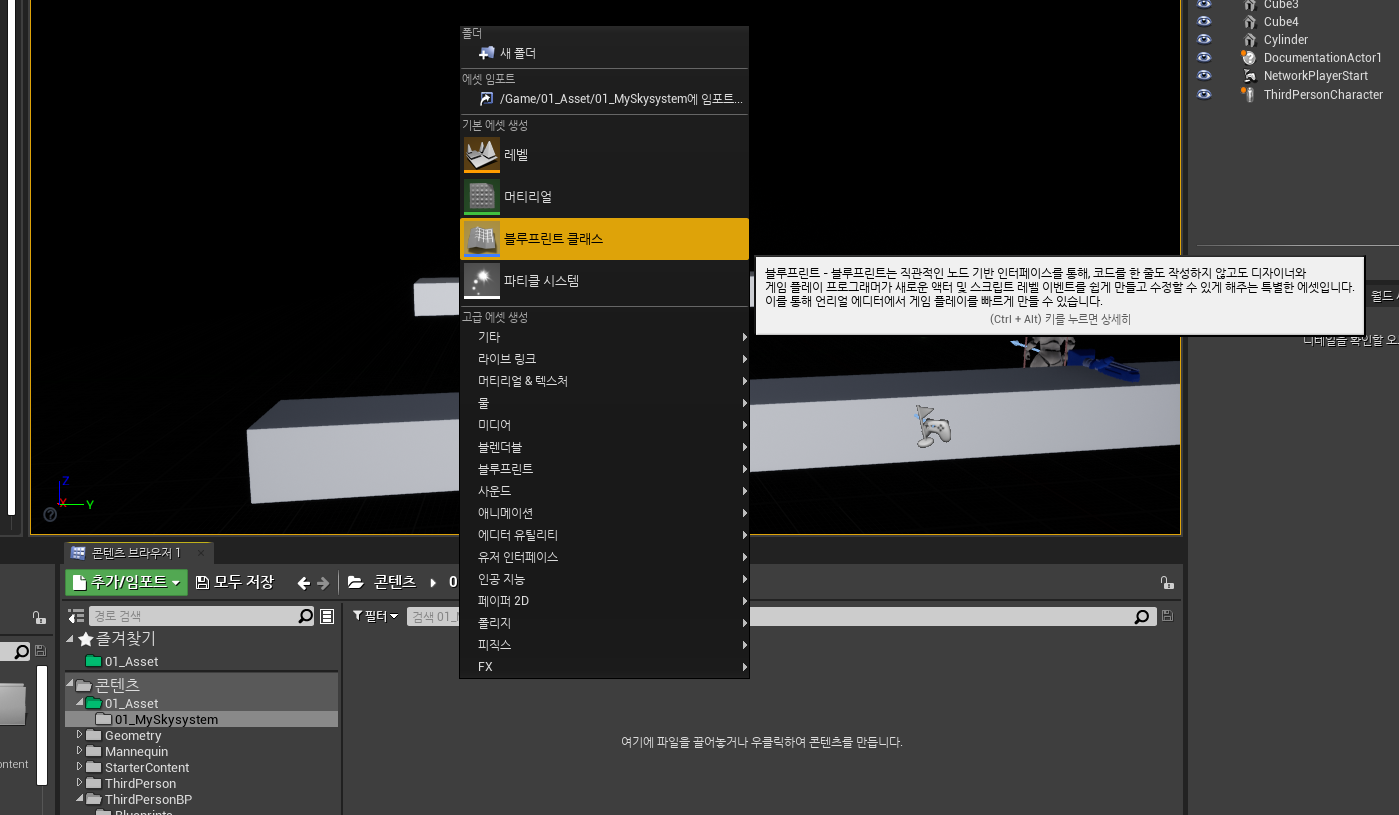Click the lock icon on the left panel
The image size is (1399, 815).
(x=38, y=617)
